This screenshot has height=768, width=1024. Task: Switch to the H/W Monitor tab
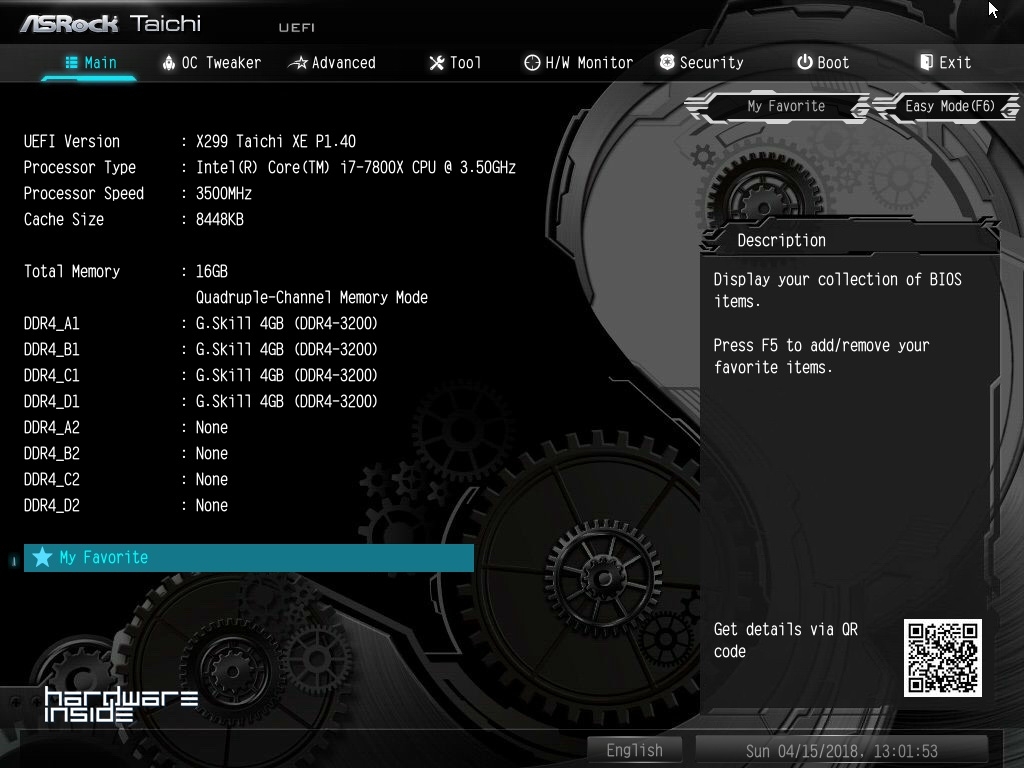click(579, 63)
